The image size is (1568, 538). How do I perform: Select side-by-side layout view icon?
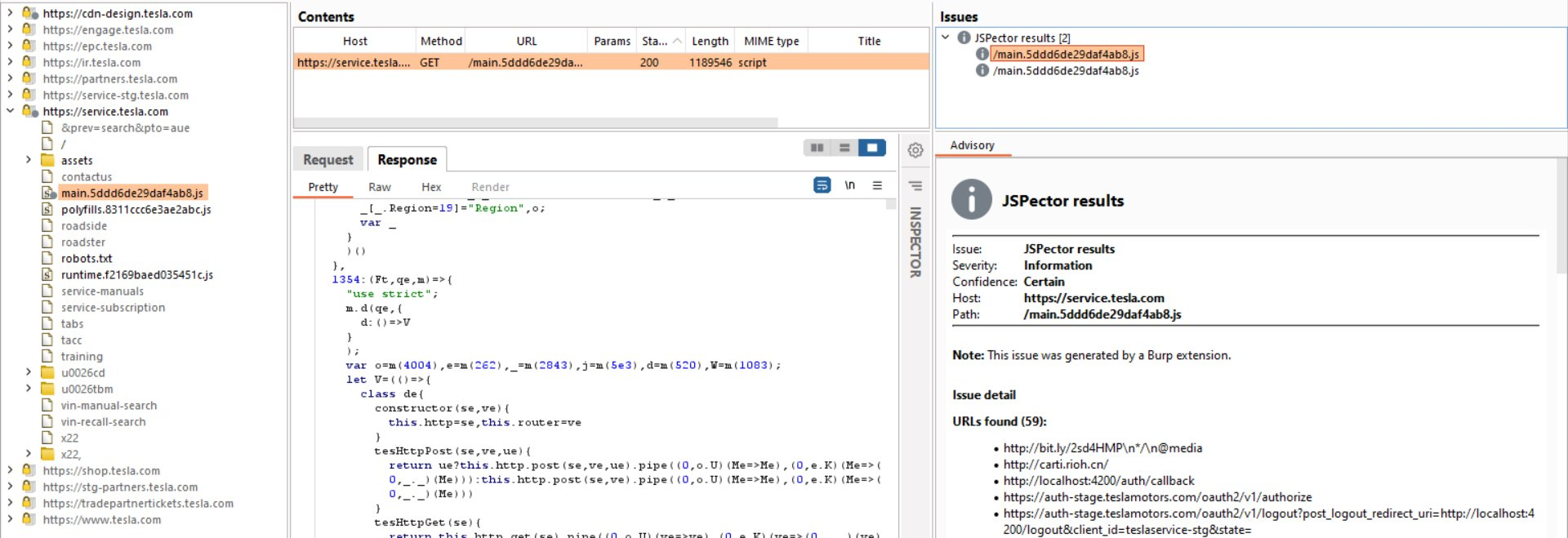pos(817,148)
